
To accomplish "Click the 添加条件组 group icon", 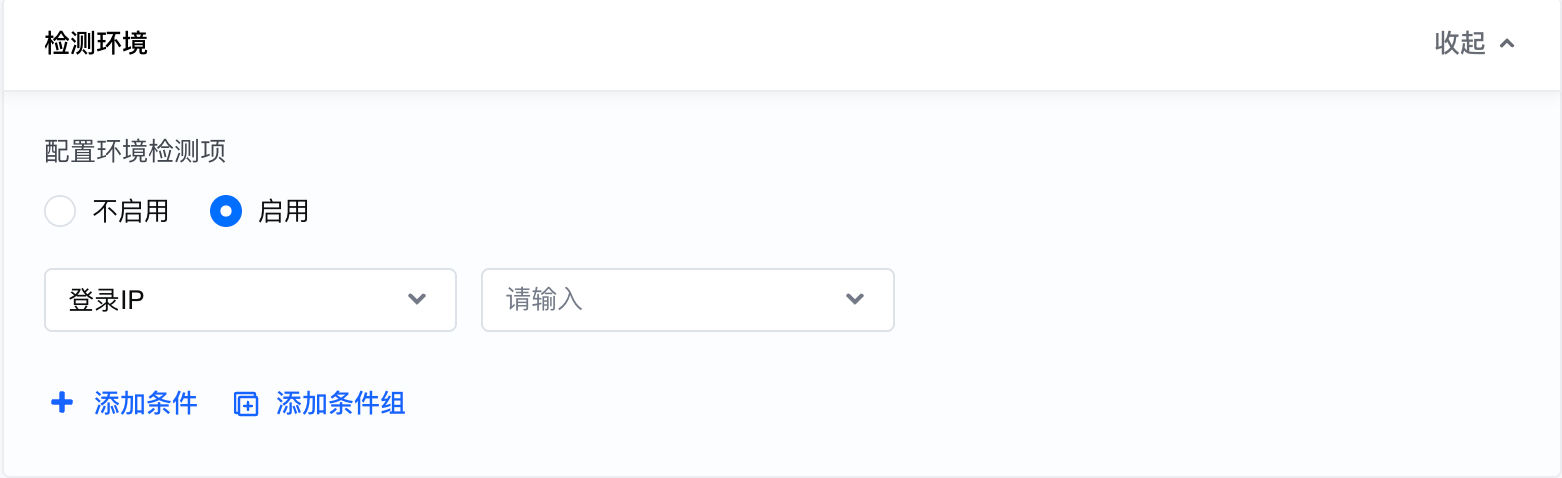I will 246,404.
